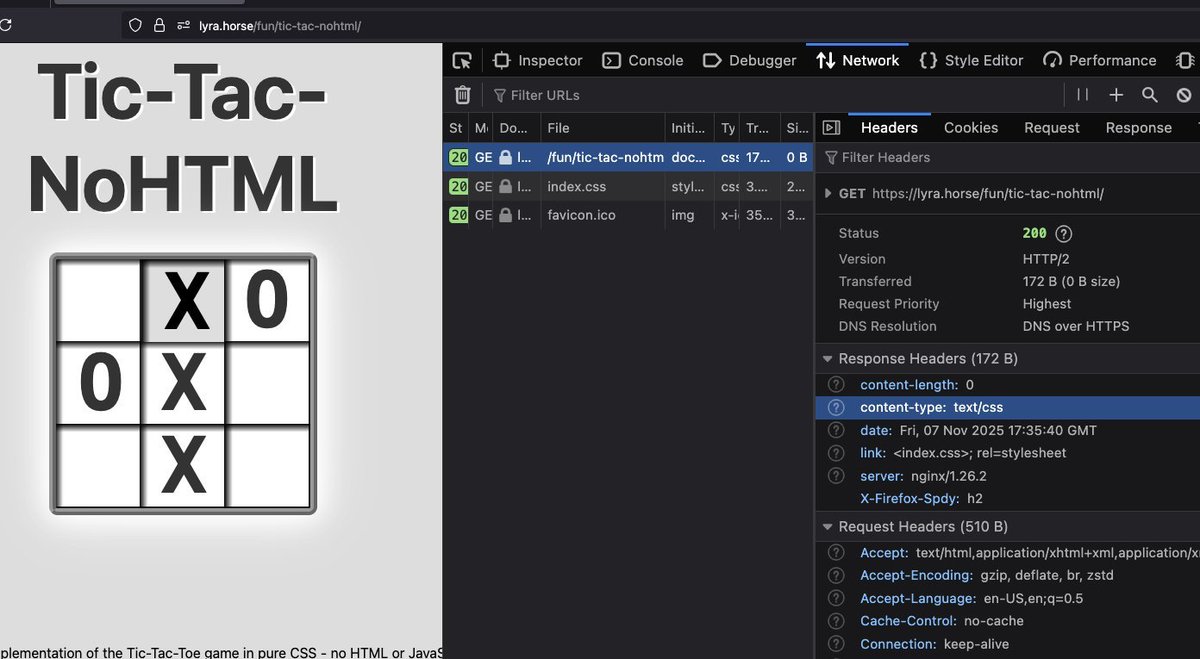Show site security padlock info

[159, 26]
